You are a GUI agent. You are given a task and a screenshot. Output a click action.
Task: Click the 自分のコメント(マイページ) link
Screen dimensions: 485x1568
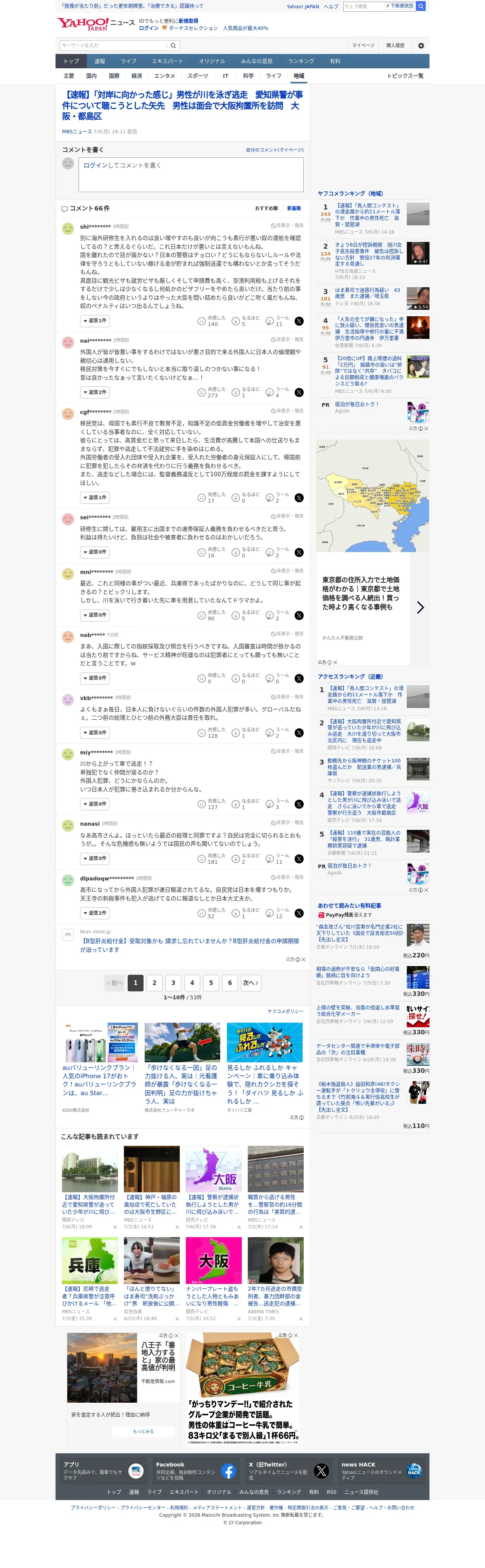275,150
